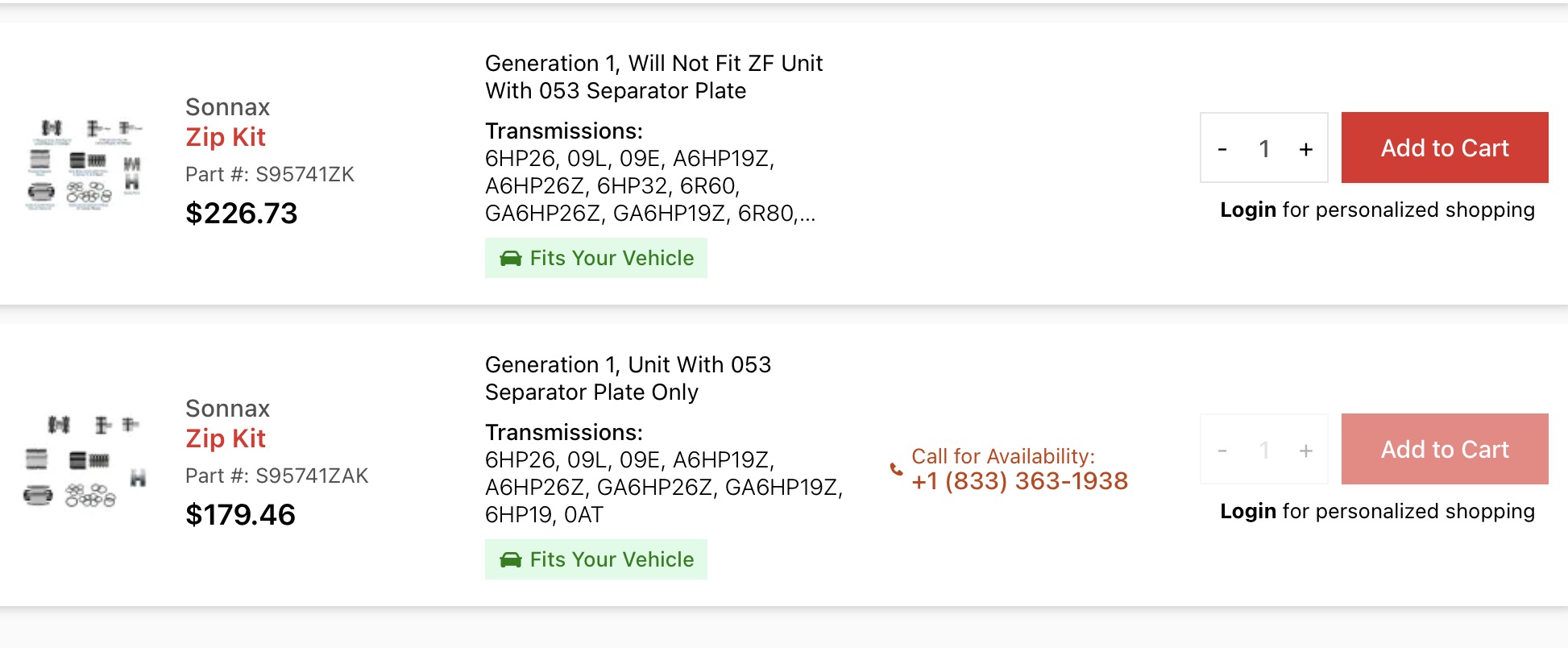Click the quantity field for part S95741ZK
The image size is (1568, 648).
[x=1264, y=148]
